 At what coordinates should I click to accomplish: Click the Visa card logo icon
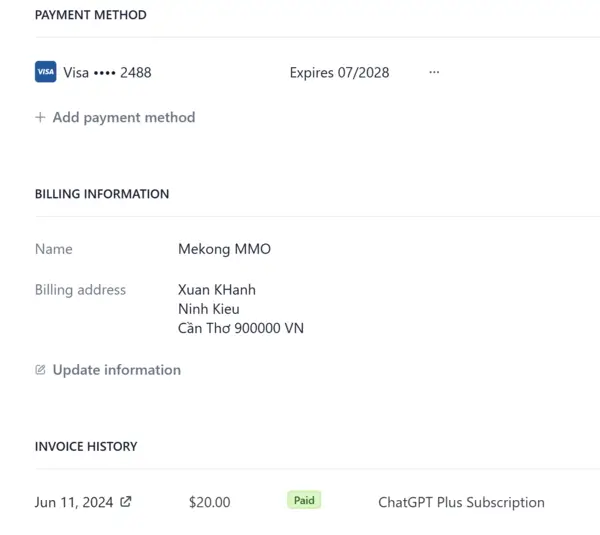coord(46,72)
